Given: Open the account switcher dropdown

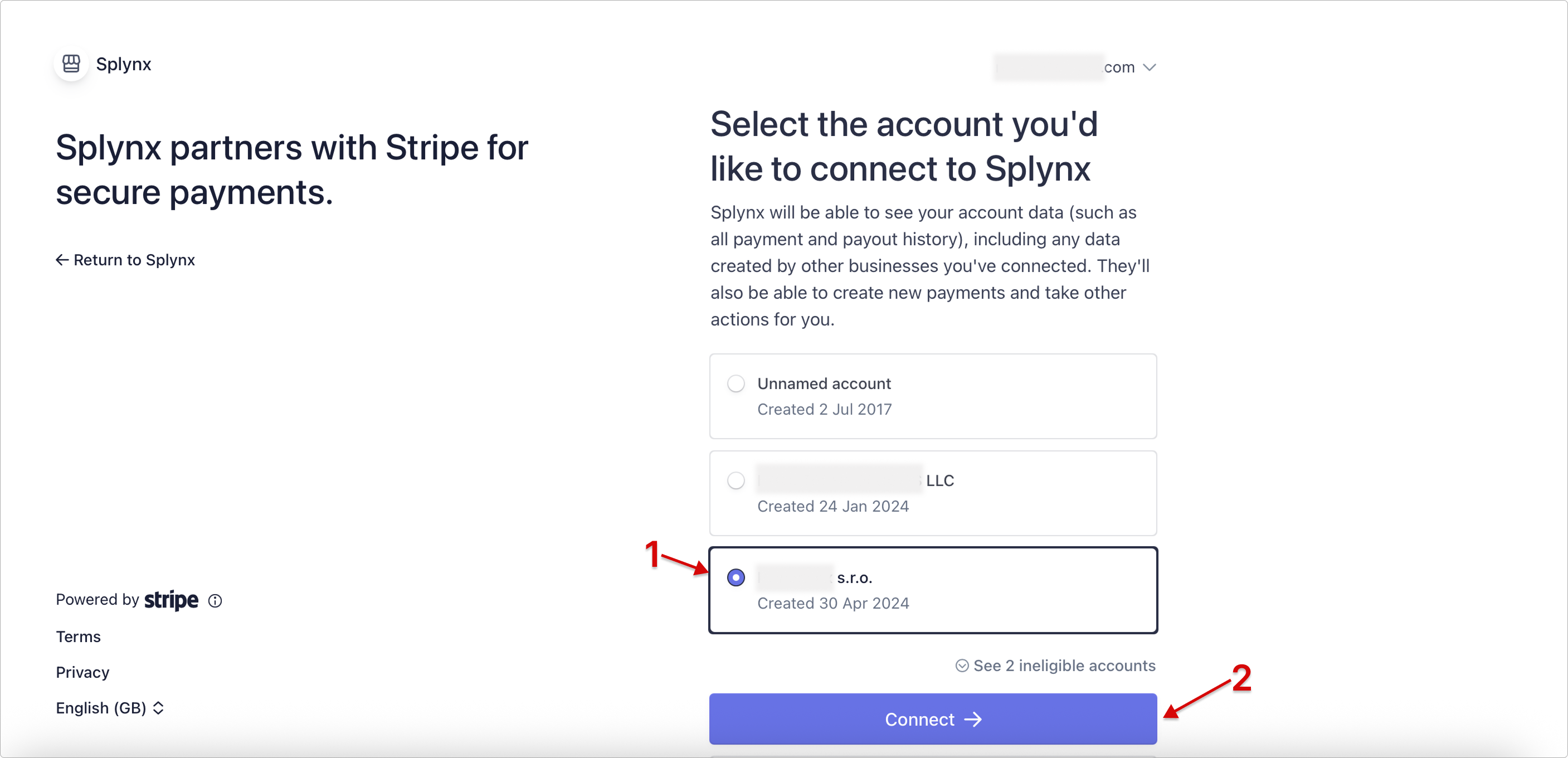Looking at the screenshot, I should click(1075, 67).
